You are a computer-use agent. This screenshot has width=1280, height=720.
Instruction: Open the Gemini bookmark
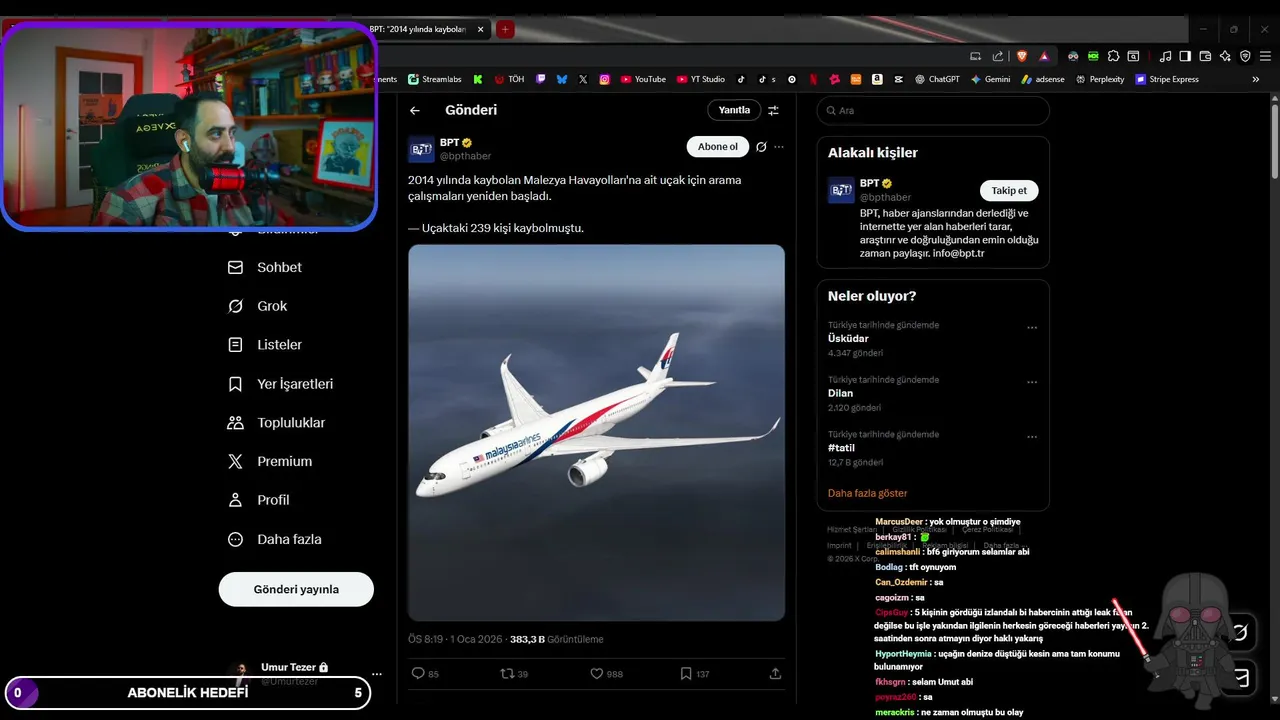pyautogui.click(x=991, y=79)
